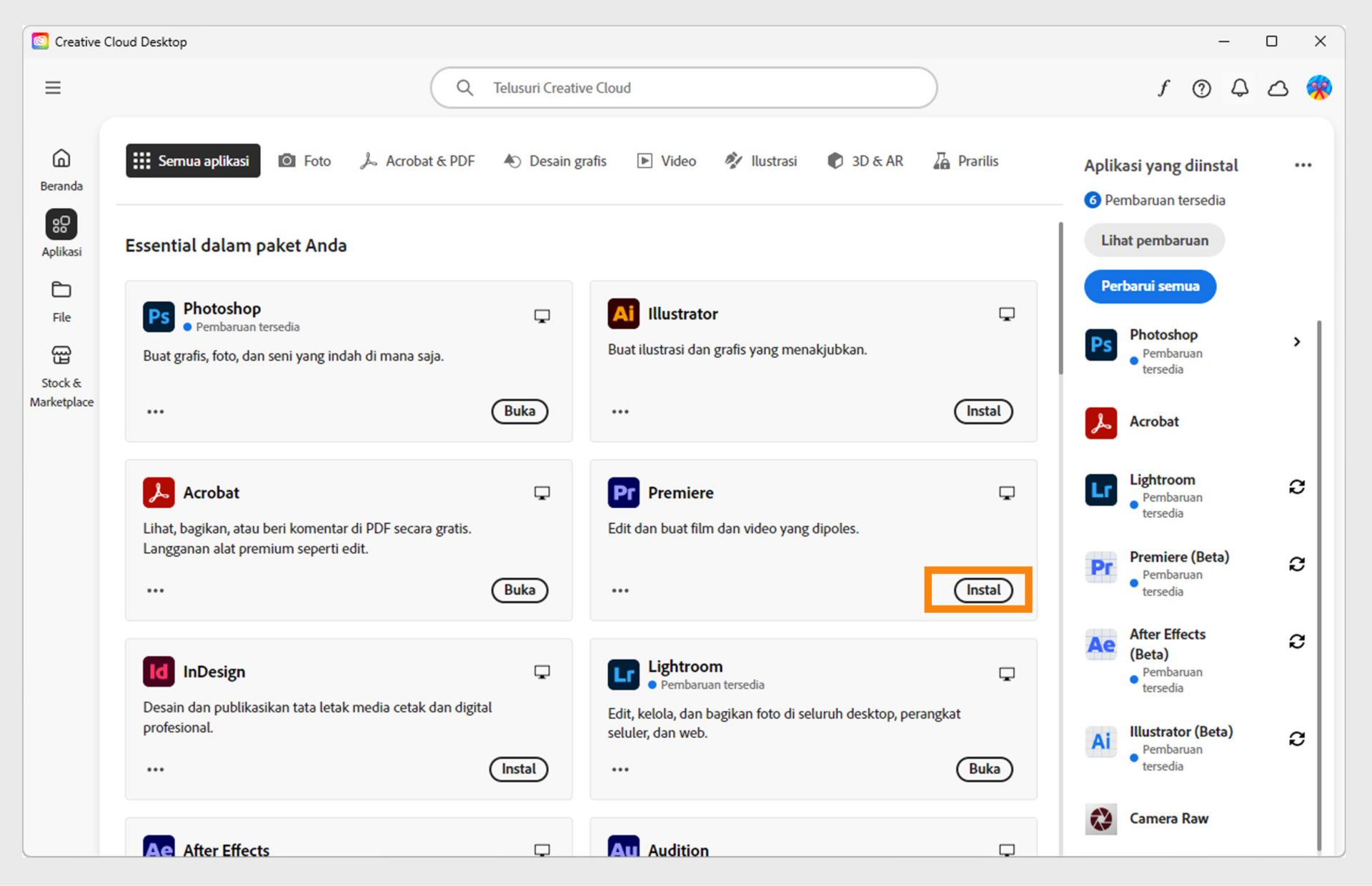
Task: Switch to Acrobat & PDF tab
Action: pyautogui.click(x=417, y=161)
